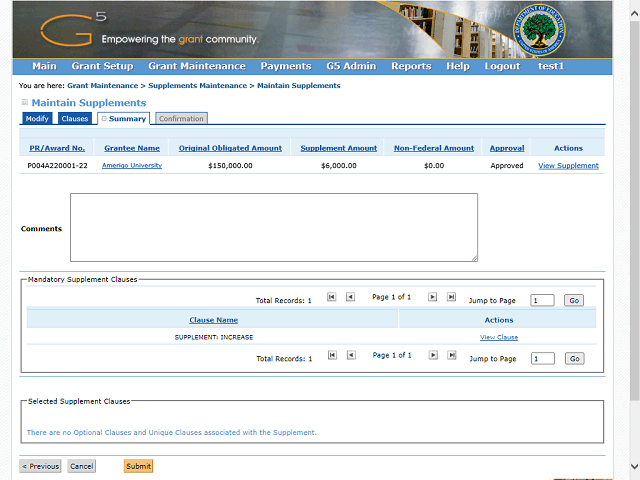This screenshot has height=480, width=640.
Task: Sort by Clause Name column
Action: [213, 320]
